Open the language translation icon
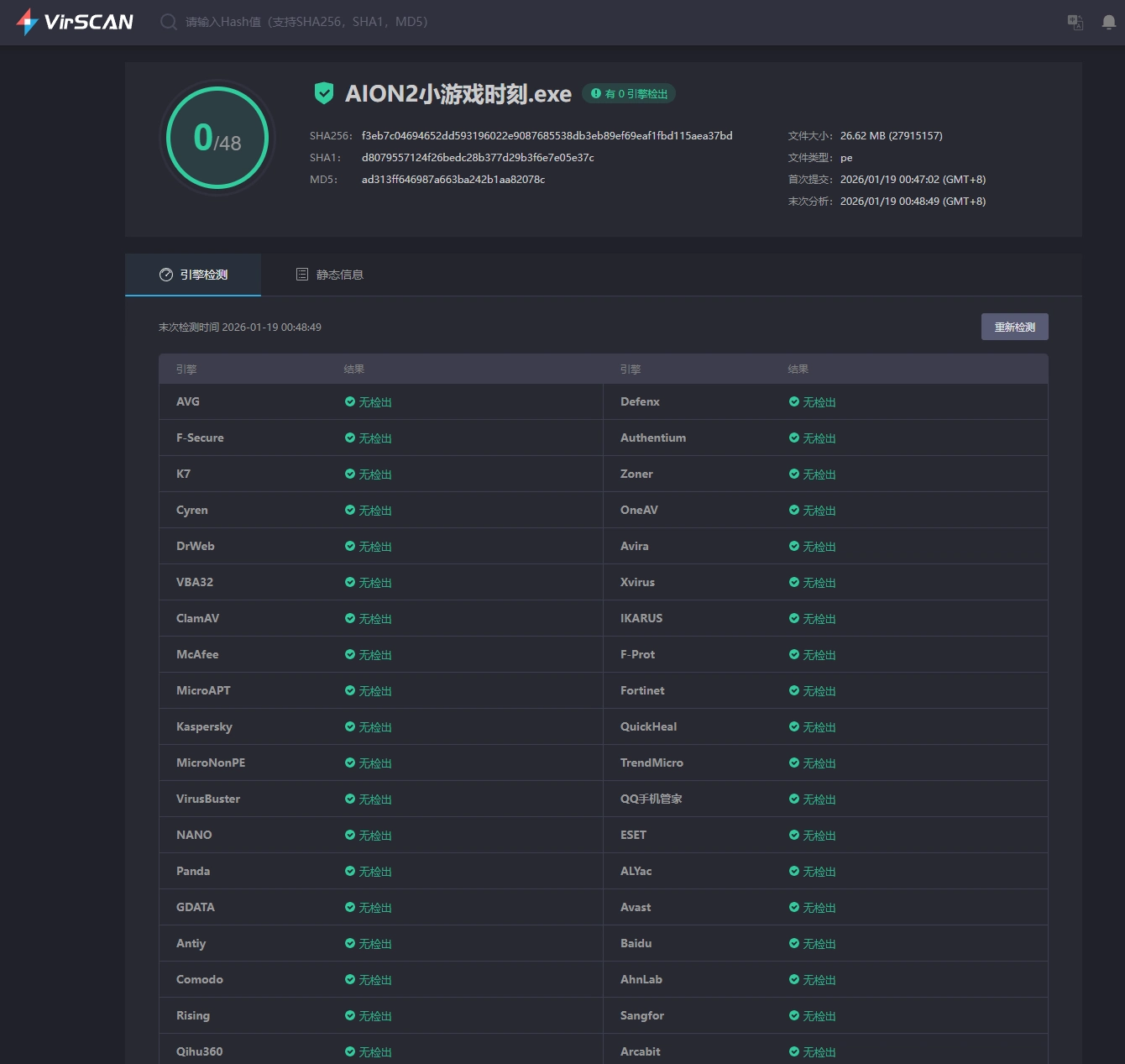Screen dimensions: 1125x1064 point(1075,22)
